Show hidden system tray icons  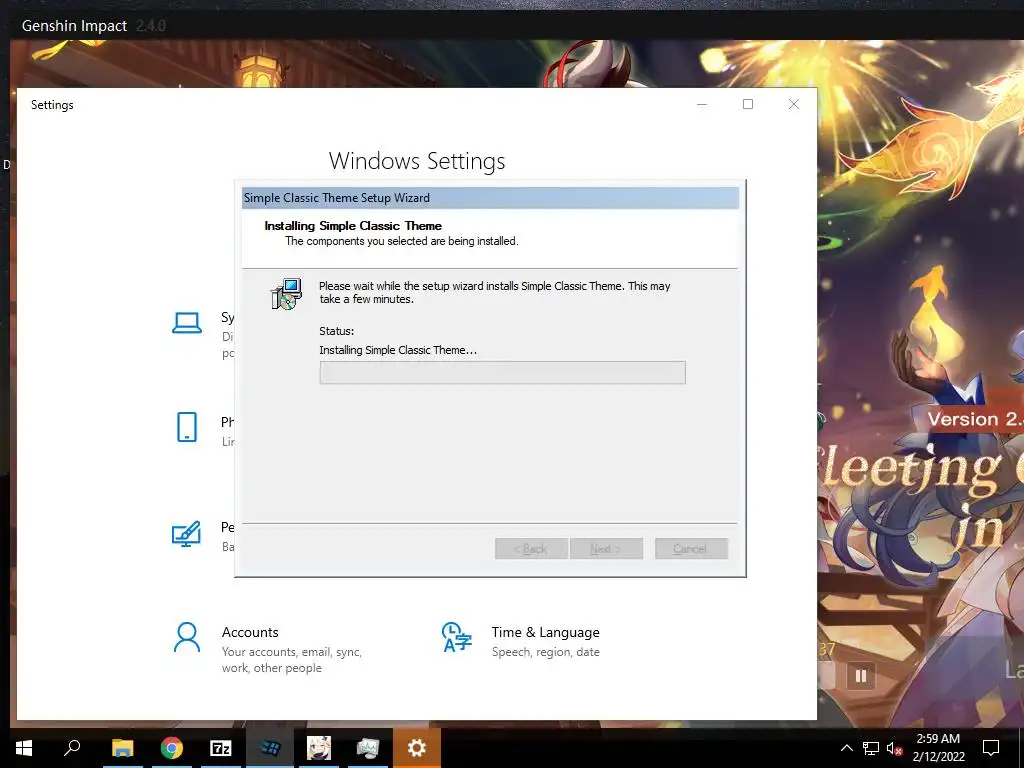pyautogui.click(x=846, y=748)
